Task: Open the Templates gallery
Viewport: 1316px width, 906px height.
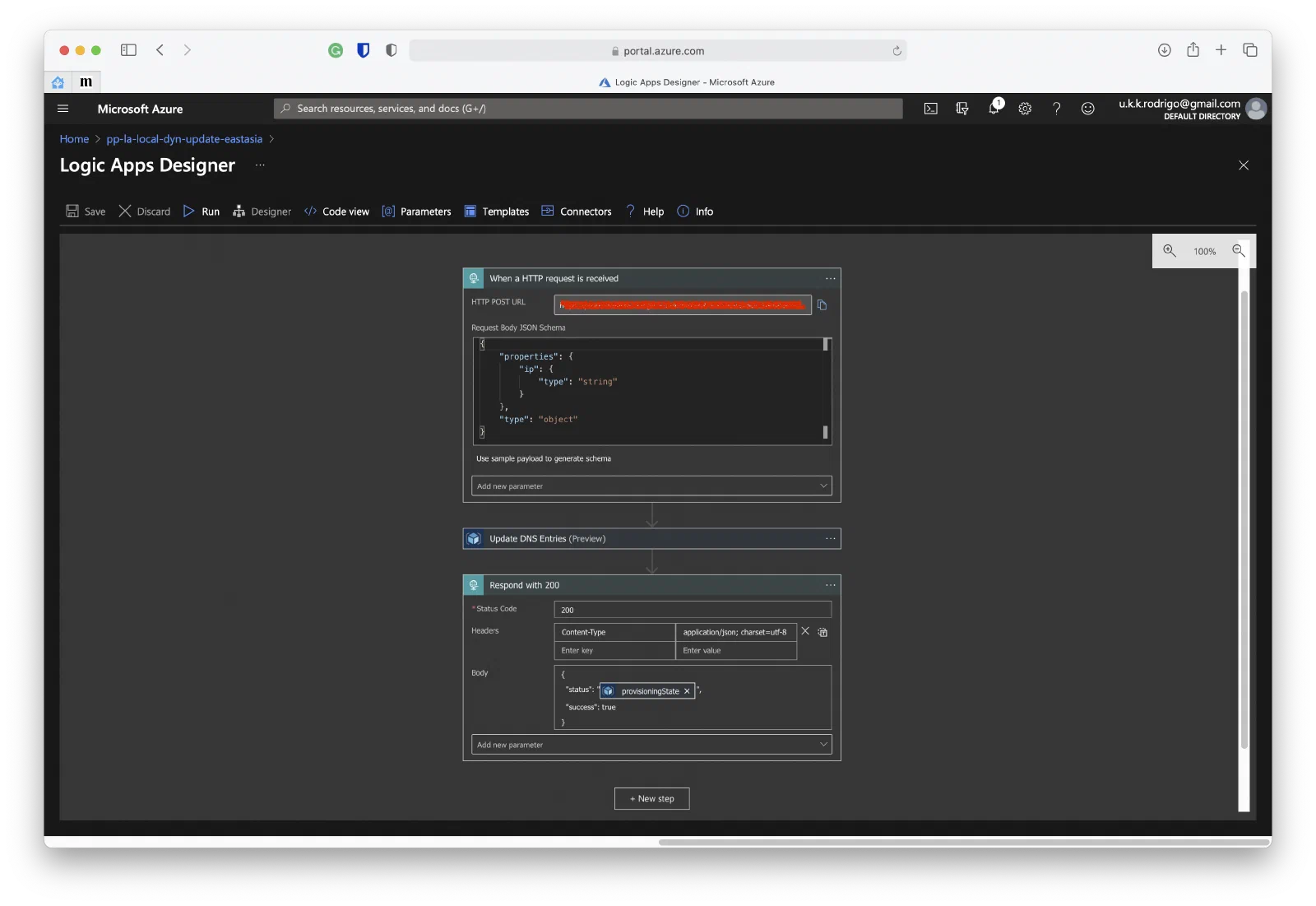Action: point(497,211)
